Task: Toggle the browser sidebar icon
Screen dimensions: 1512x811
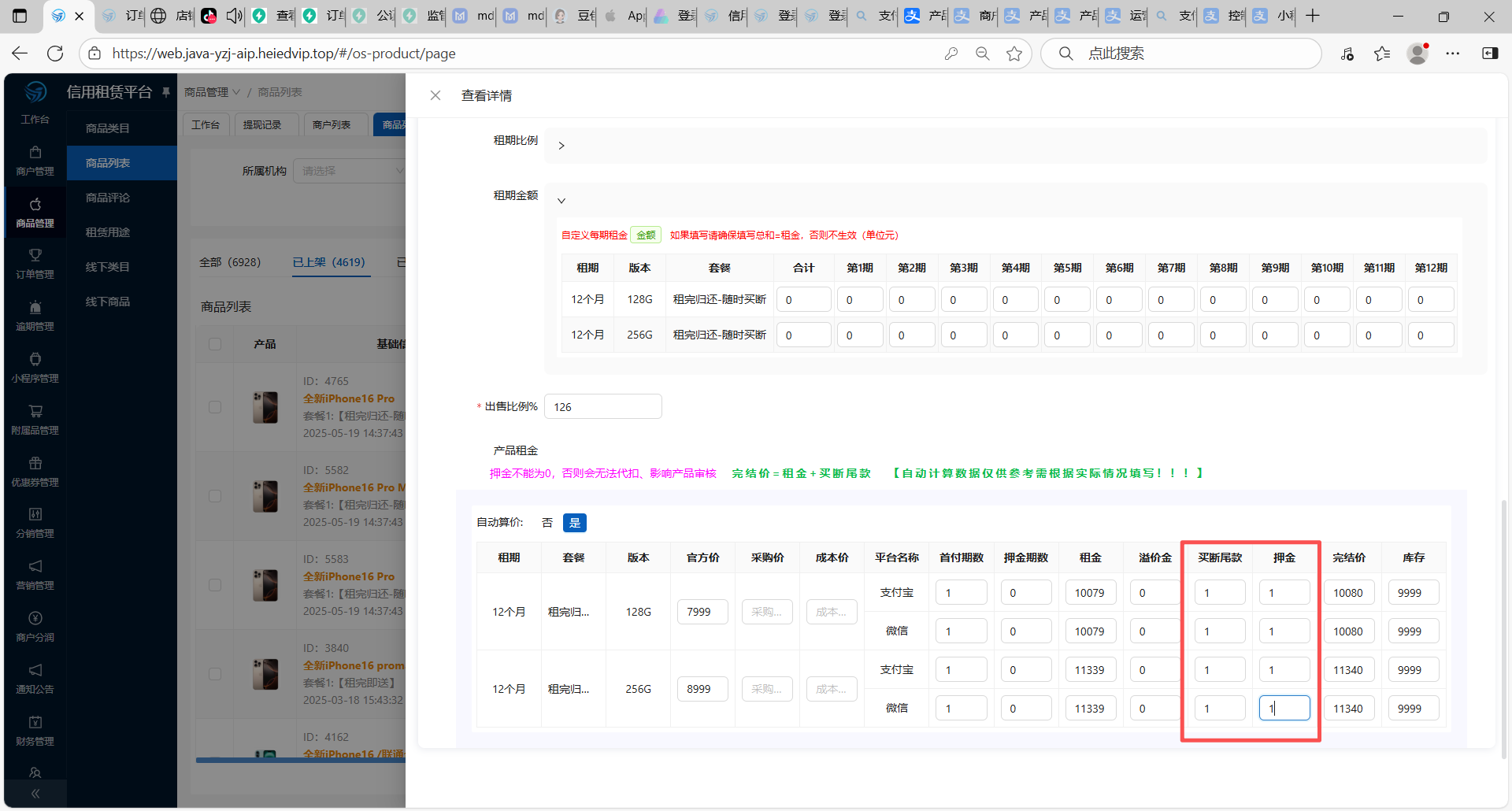Action: (1490, 54)
